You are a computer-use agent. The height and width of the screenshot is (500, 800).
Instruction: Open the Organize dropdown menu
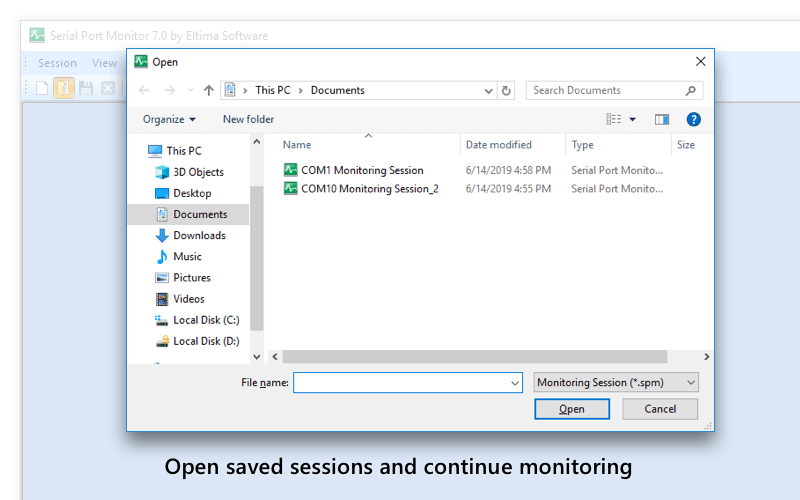coord(169,119)
